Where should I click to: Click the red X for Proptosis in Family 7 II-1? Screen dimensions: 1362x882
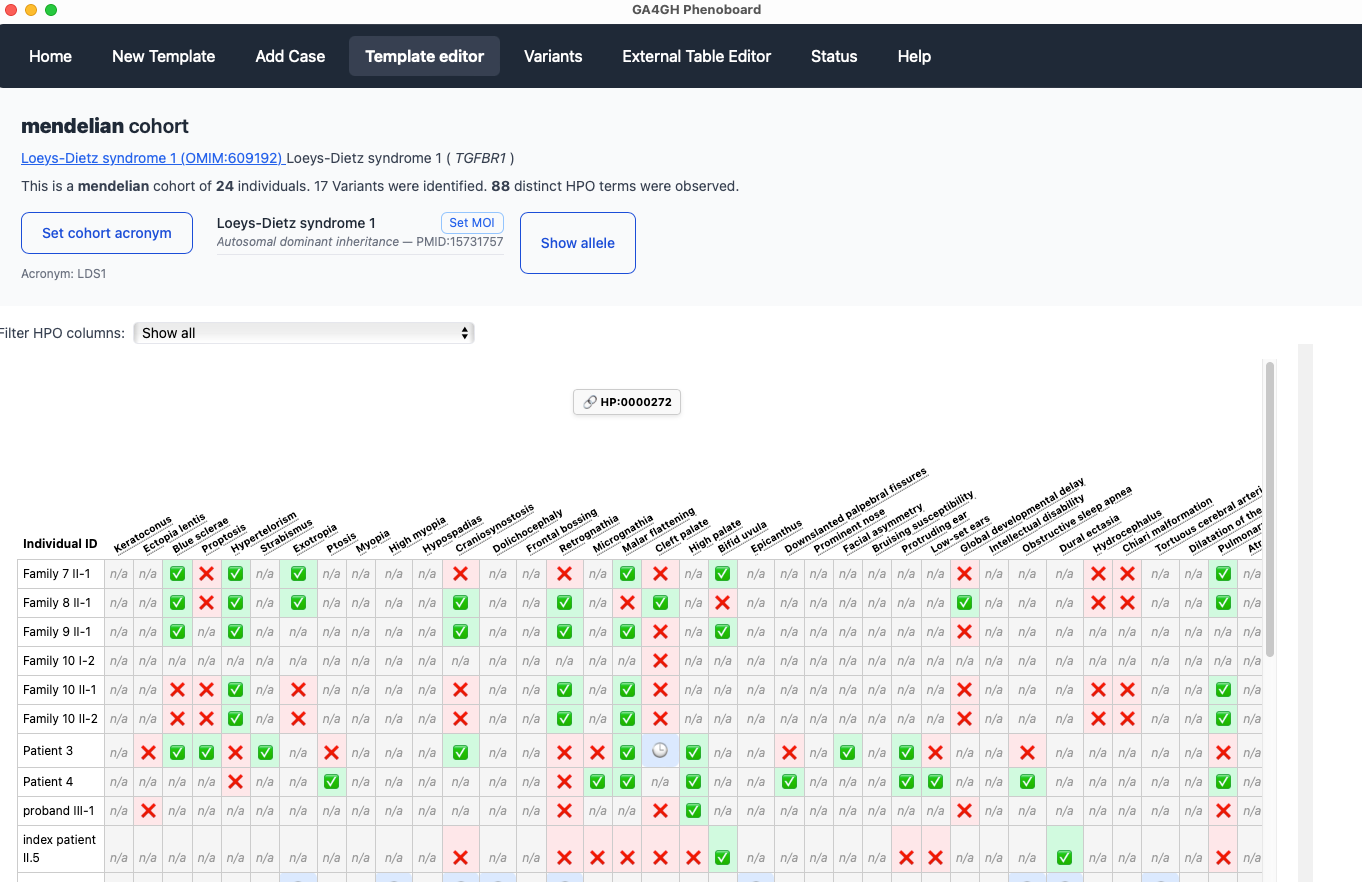[206, 573]
